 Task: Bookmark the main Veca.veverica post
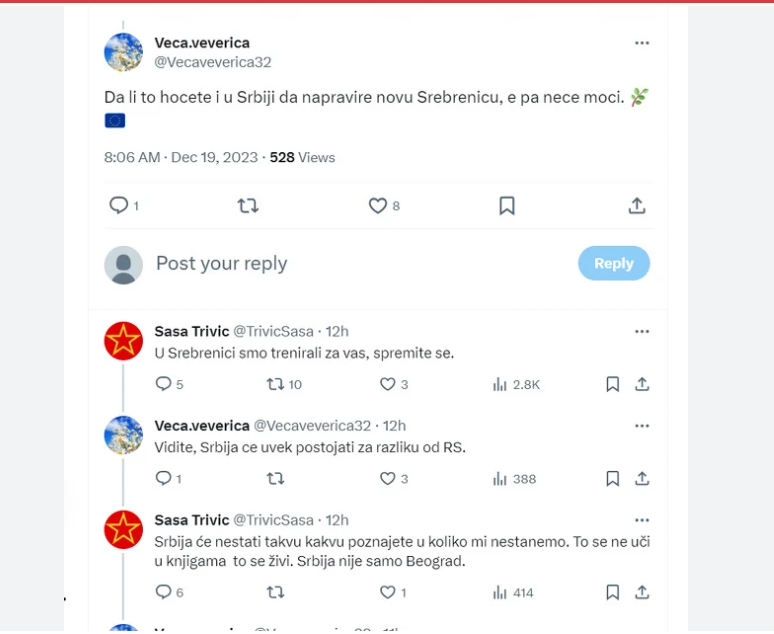click(507, 206)
